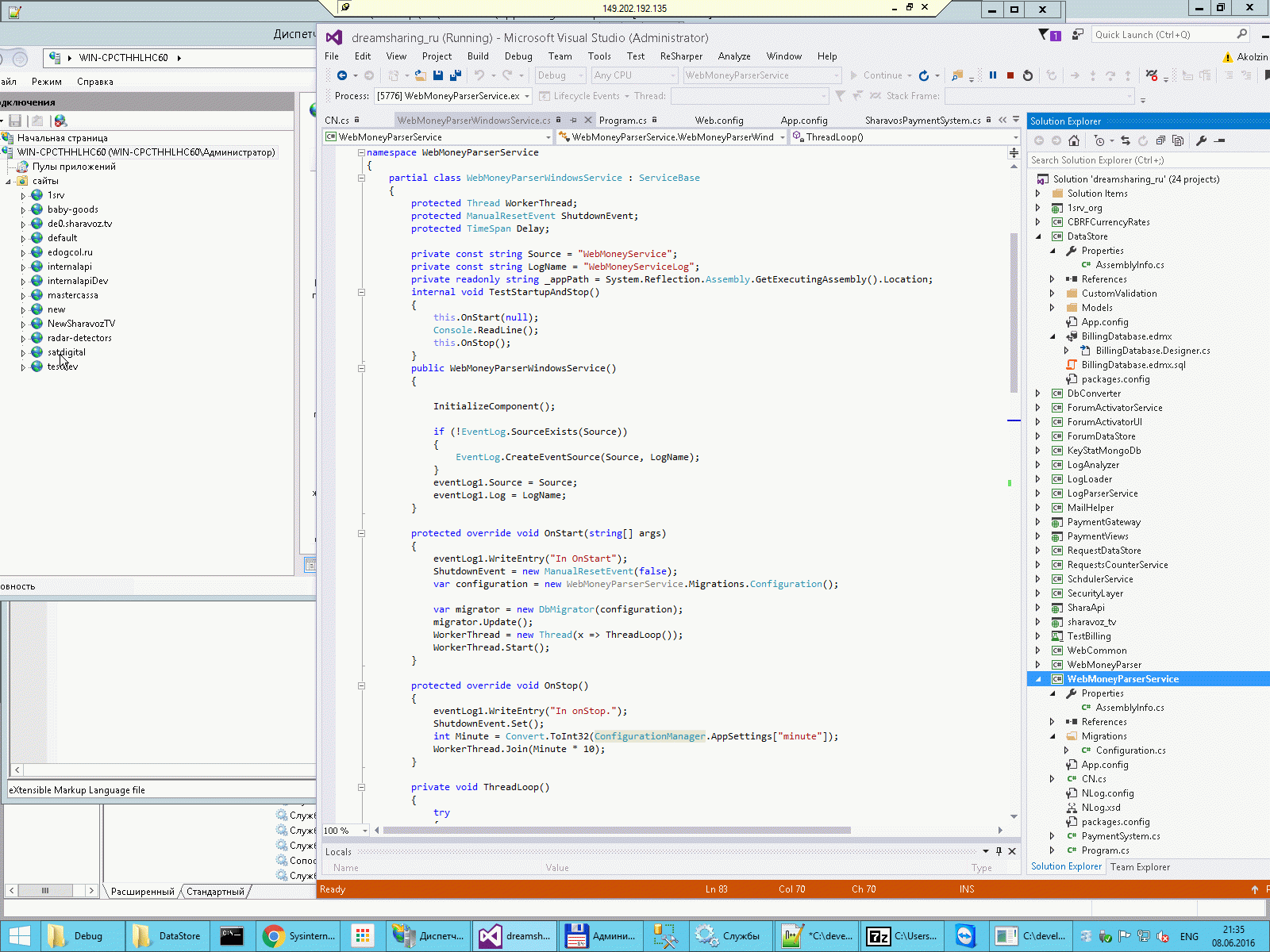Click the Save All toolbar icon
This screenshot has height=952, width=1270.
click(456, 75)
